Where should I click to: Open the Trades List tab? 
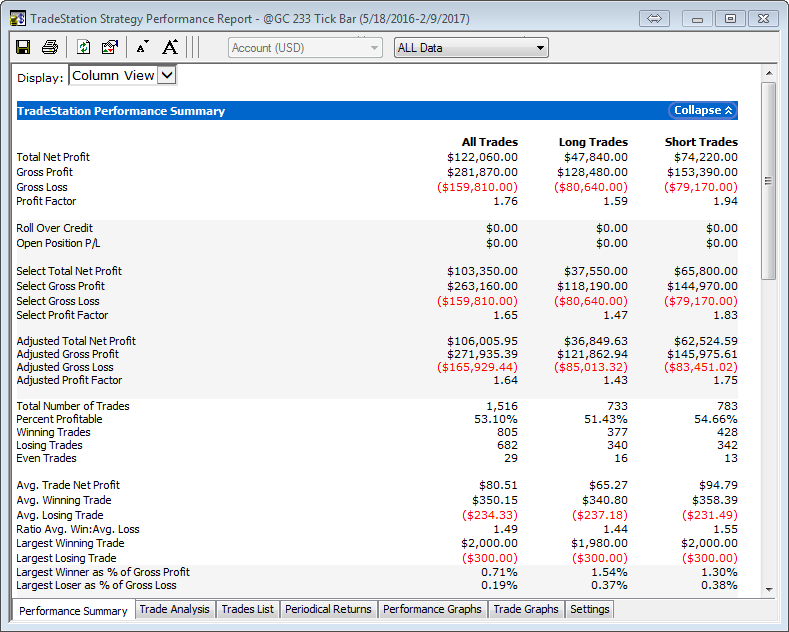[x=247, y=609]
